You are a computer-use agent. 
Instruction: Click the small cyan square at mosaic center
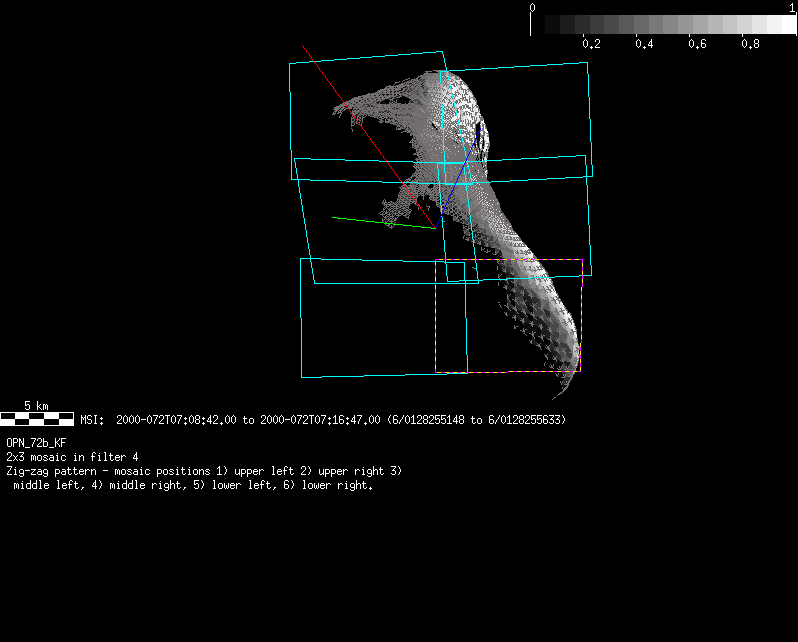(x=455, y=272)
